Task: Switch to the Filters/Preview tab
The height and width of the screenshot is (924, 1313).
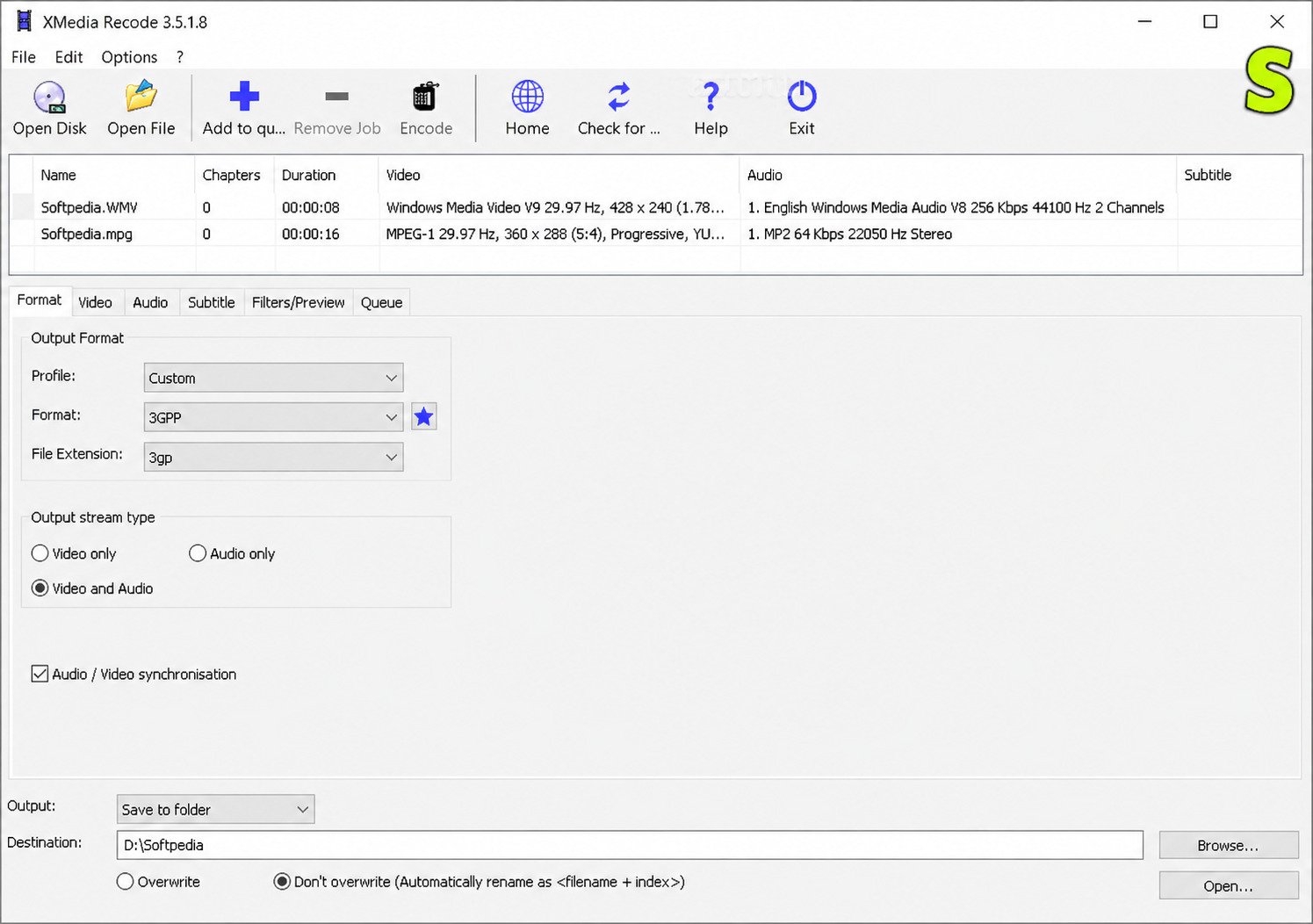Action: click(x=298, y=302)
